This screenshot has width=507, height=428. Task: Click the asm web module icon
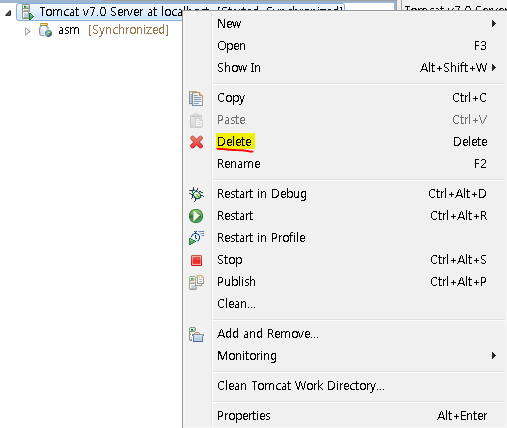pyautogui.click(x=45, y=30)
